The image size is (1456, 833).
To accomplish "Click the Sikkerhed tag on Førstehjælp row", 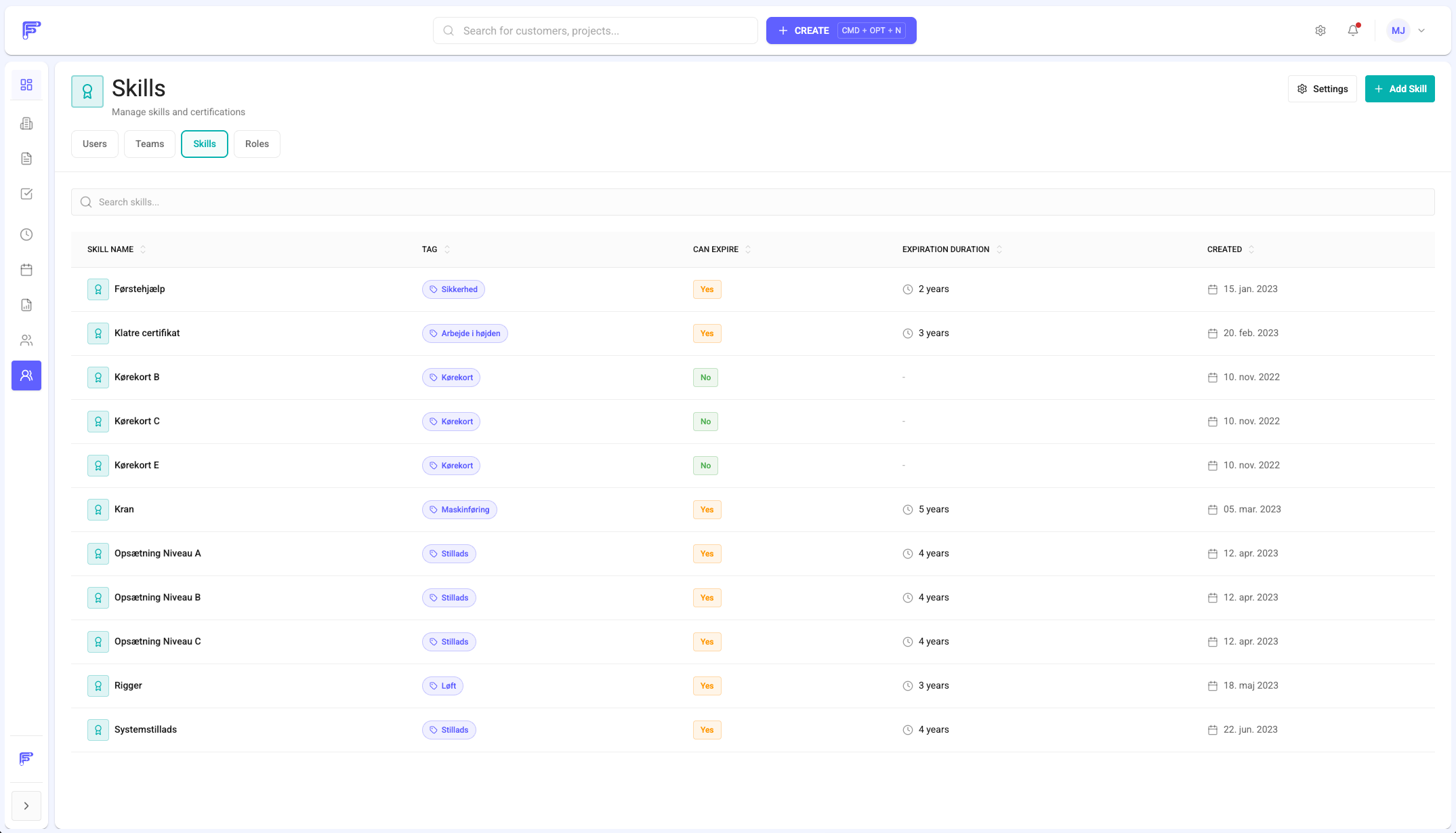I will pyautogui.click(x=453, y=289).
